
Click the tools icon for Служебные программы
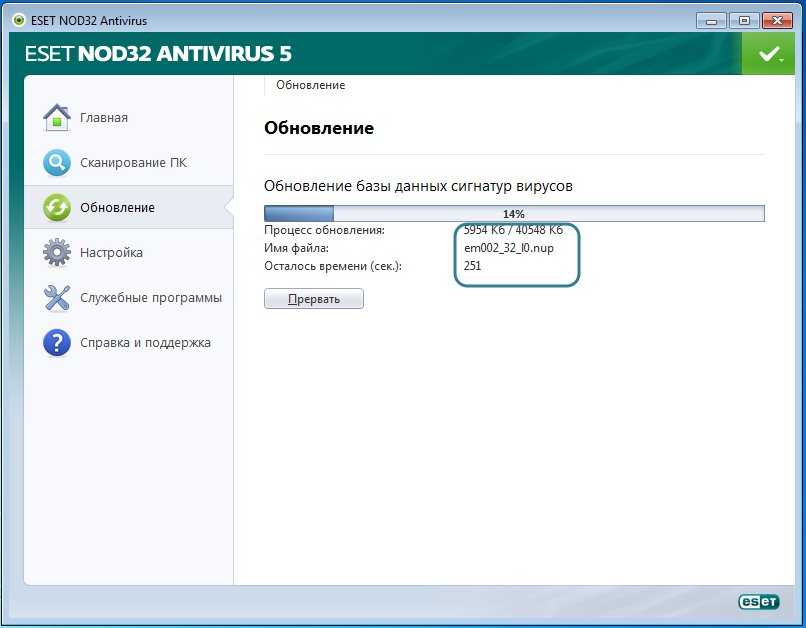57,298
